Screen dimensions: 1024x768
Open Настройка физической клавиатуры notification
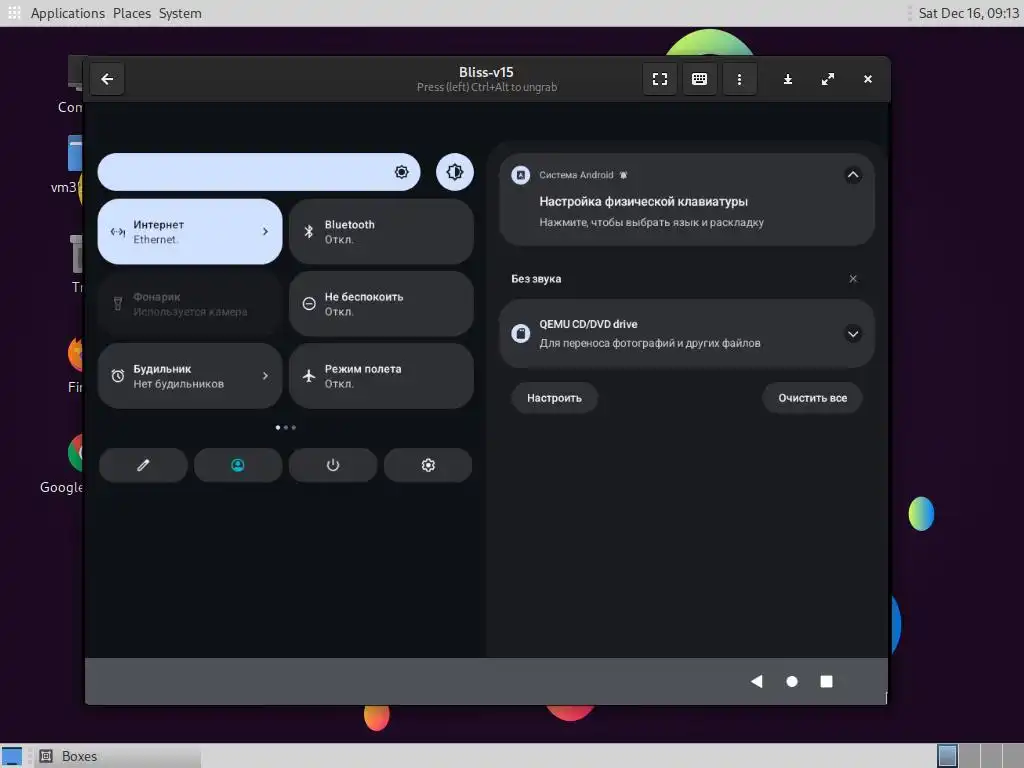coord(687,200)
